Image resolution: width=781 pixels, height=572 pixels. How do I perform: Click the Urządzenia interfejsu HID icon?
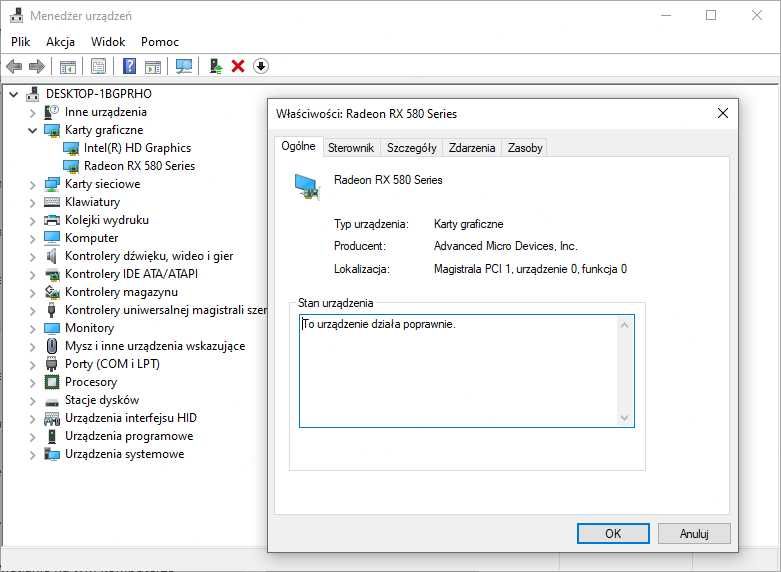click(x=52, y=419)
